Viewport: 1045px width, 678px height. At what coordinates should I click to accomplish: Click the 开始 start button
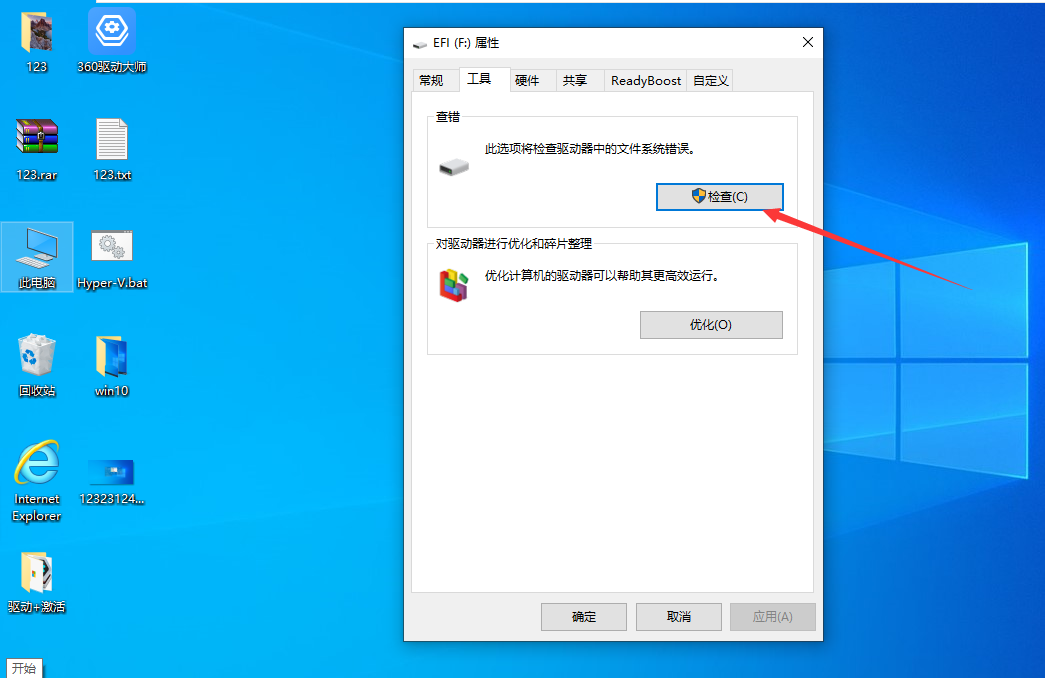tap(24, 668)
